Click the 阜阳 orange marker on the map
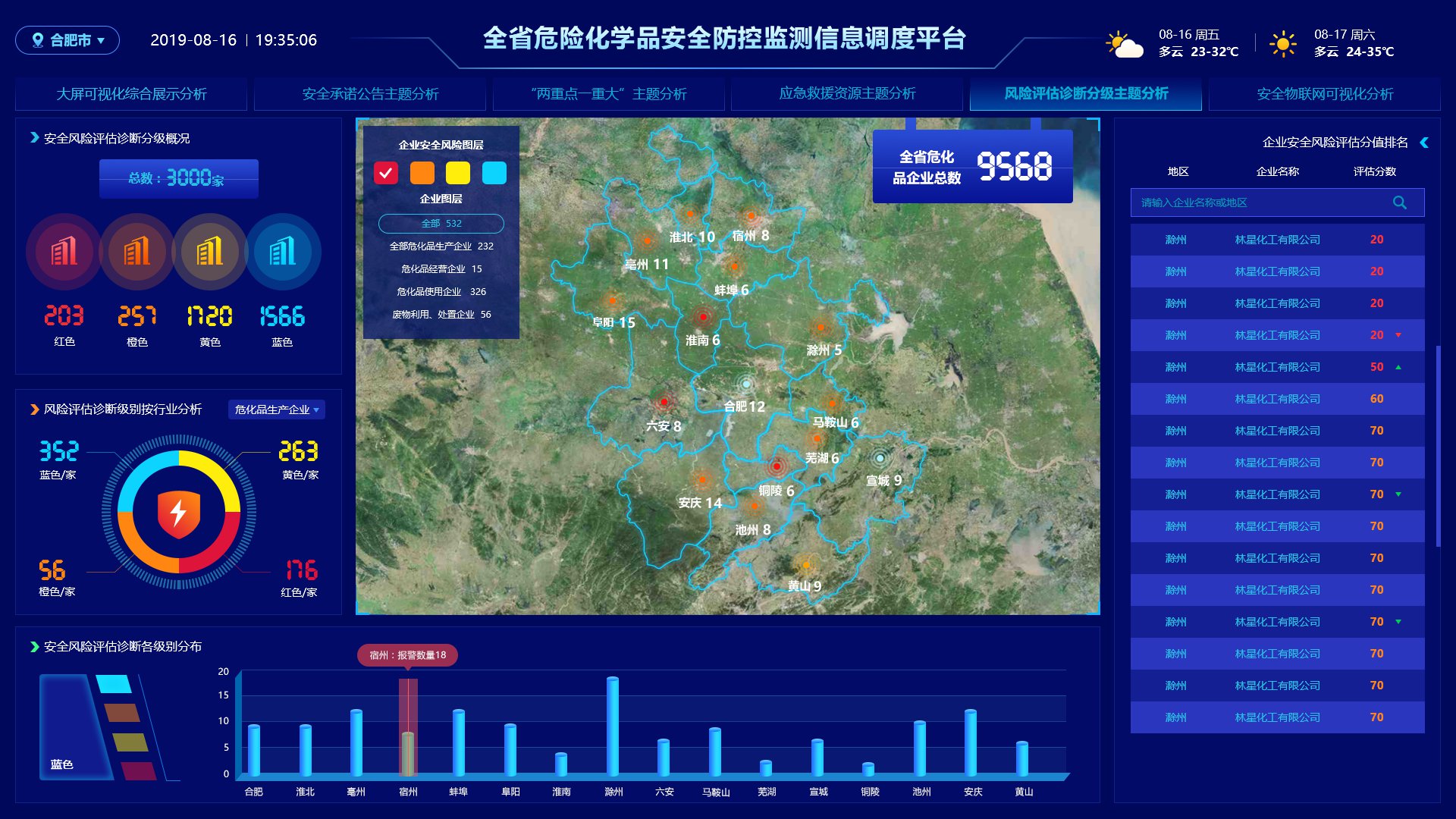This screenshot has height=819, width=1456. coord(613,300)
